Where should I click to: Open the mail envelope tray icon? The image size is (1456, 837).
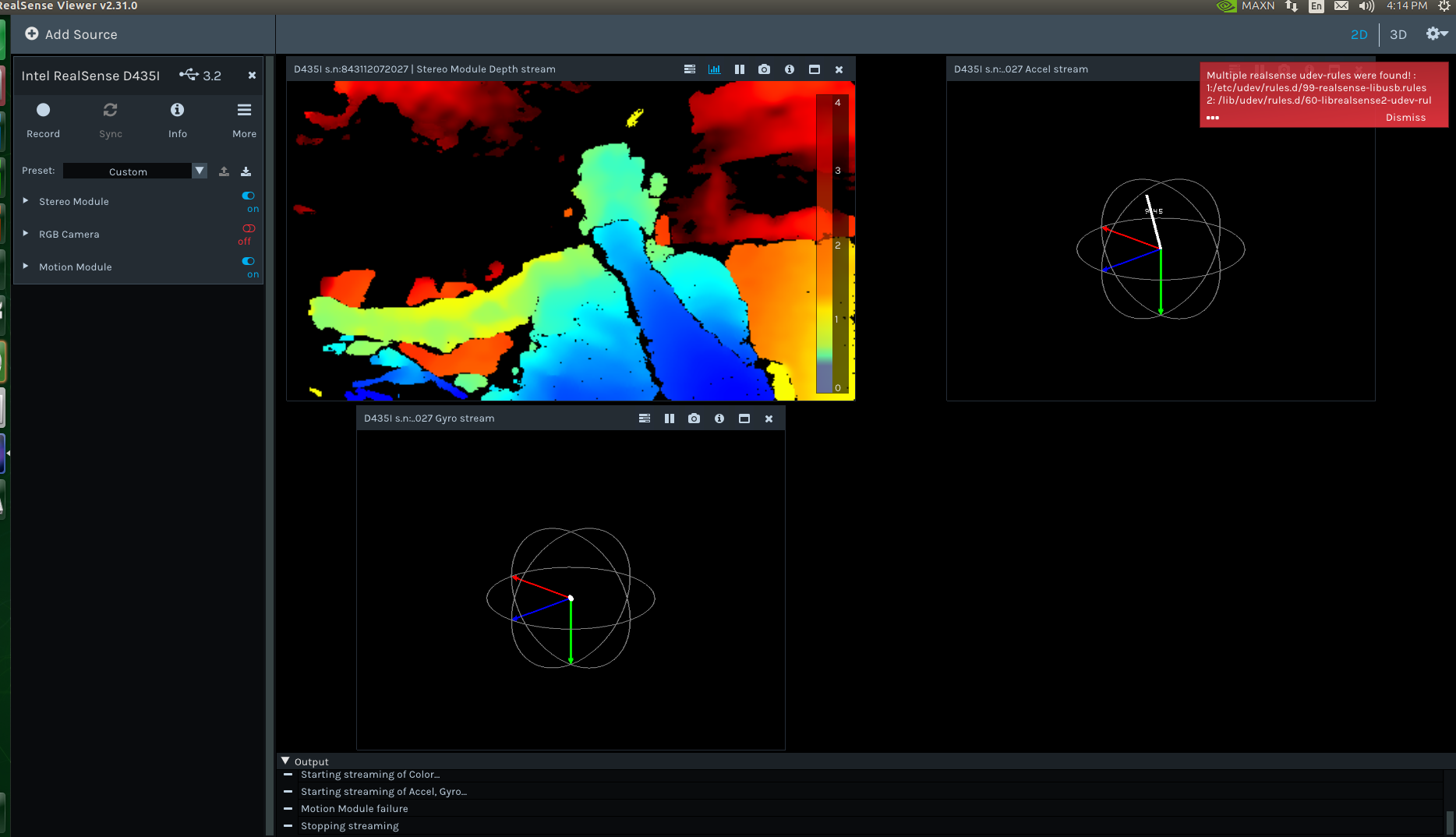(x=1341, y=6)
